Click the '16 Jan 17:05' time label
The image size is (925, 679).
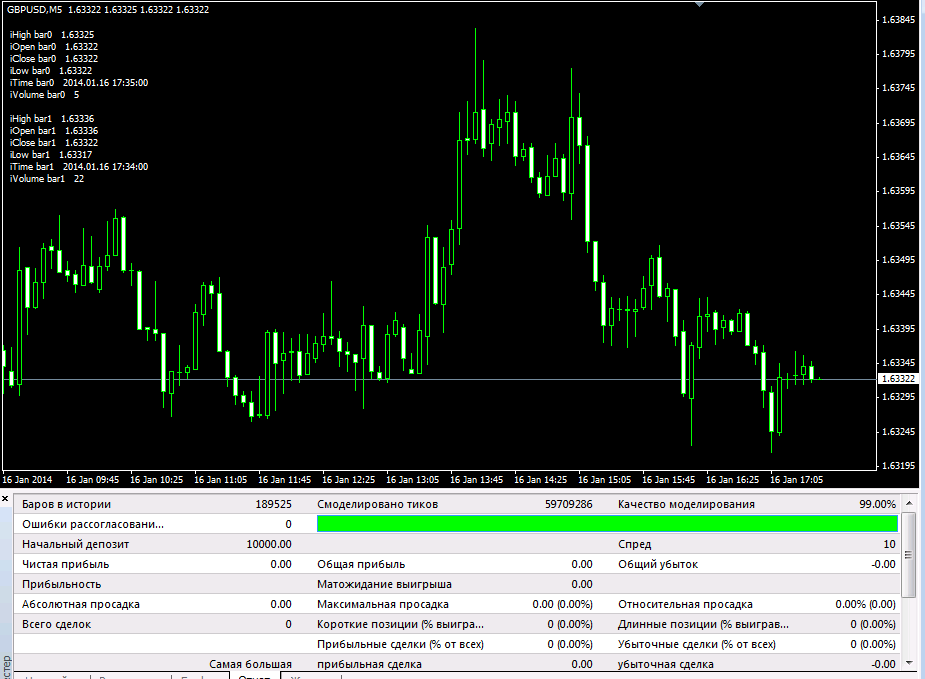[796, 480]
